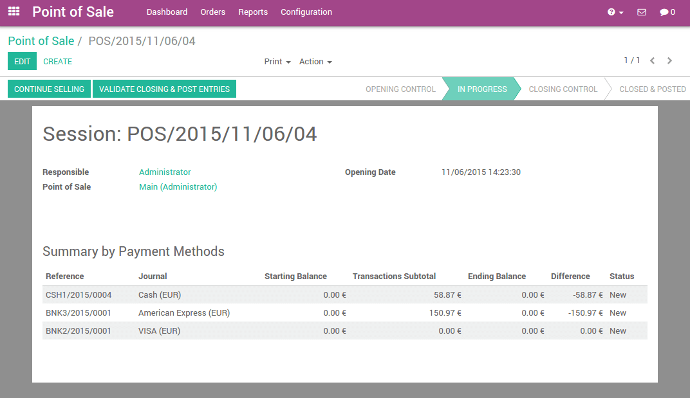Select the Closed & Posted stage
Screen dimensions: 690x398
point(653,89)
